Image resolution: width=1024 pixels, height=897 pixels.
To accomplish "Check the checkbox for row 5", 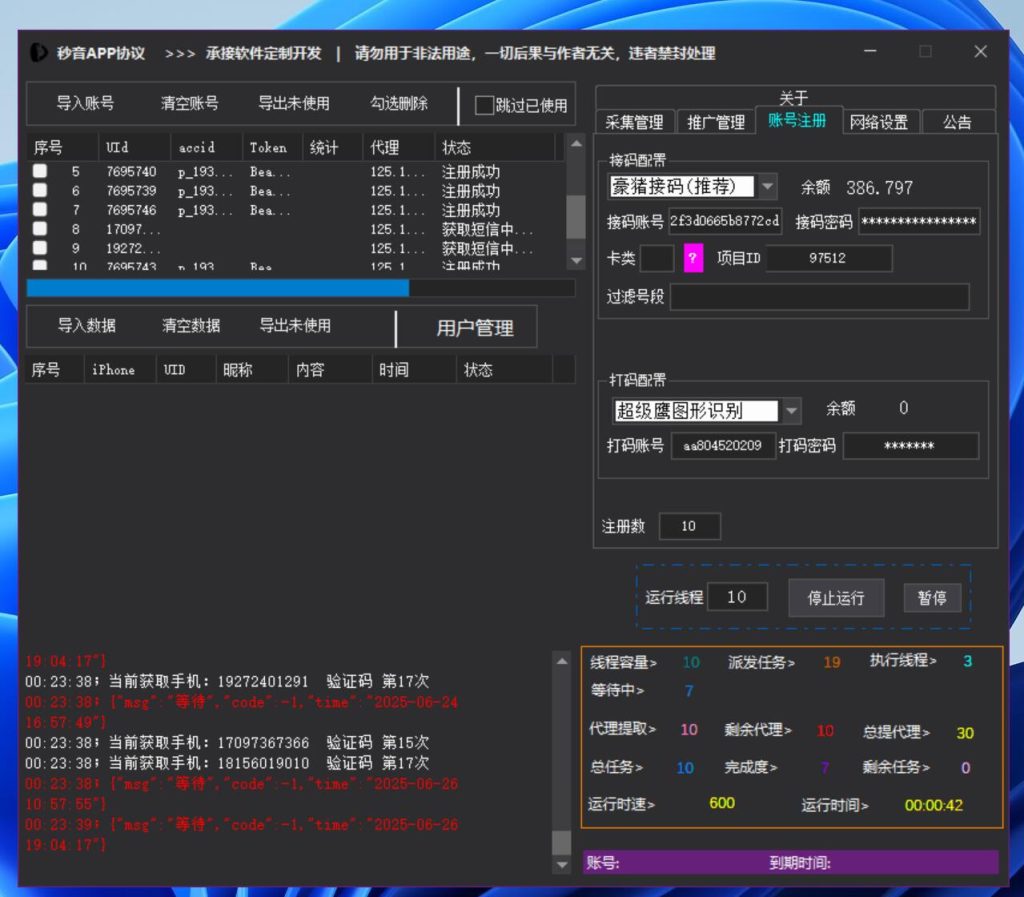I will tap(40, 172).
